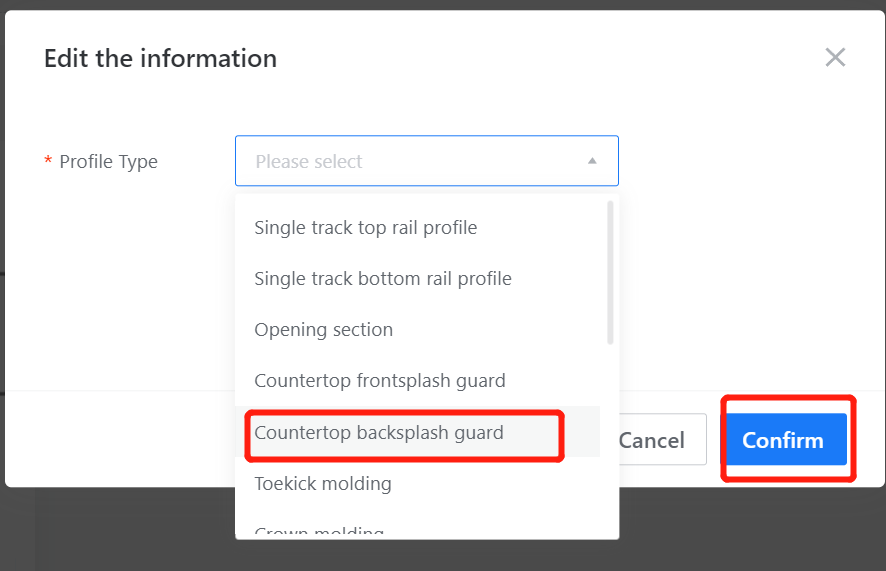
Task: Click the scrollbar track below the thumb
Action: [610, 440]
